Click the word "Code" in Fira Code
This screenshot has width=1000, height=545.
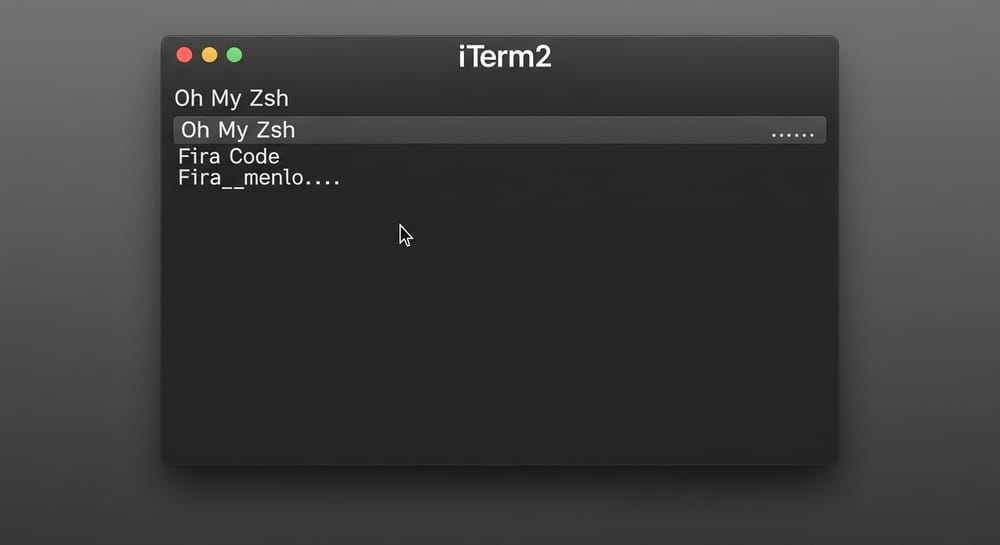pos(254,157)
